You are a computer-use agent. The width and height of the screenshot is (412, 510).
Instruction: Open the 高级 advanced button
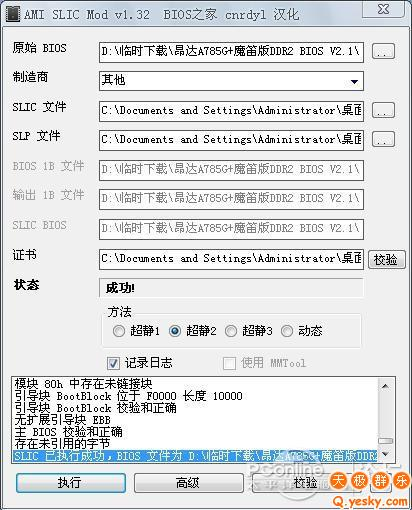[x=189, y=483]
